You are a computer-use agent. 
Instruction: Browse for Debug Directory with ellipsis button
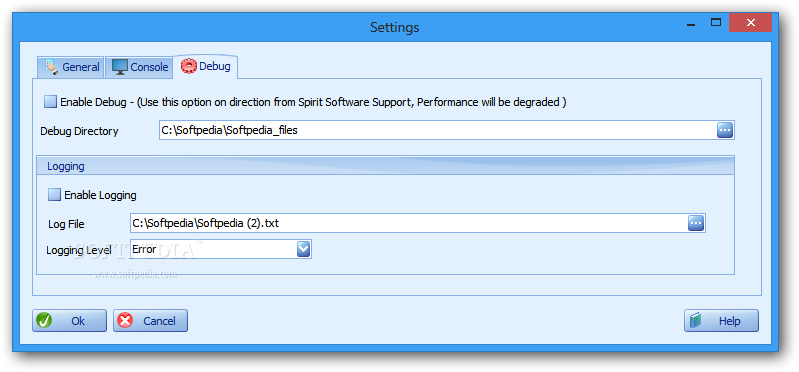725,130
